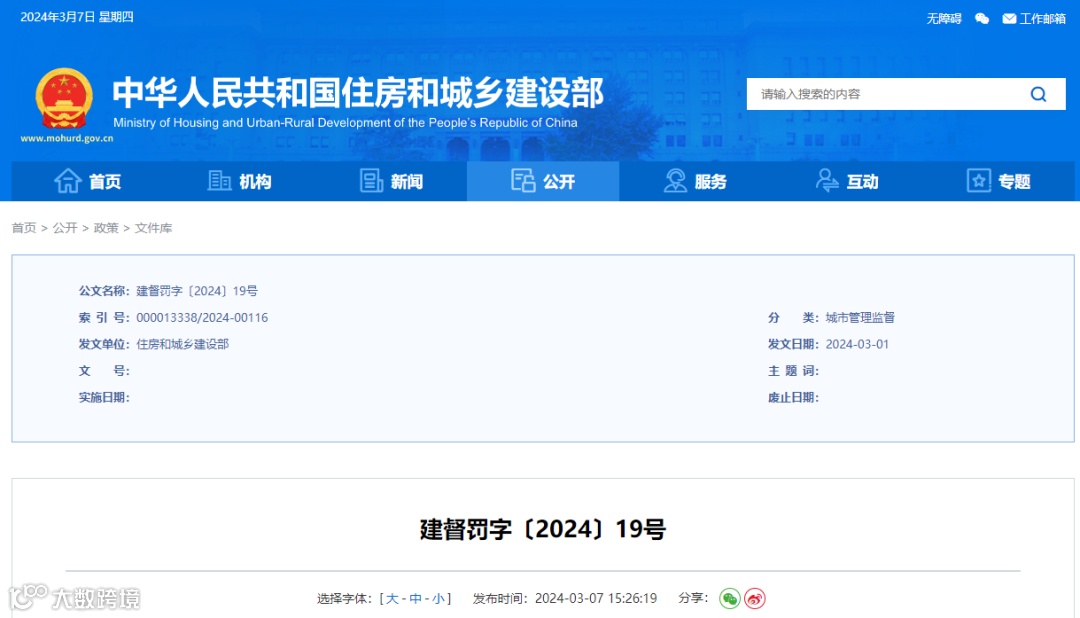Click the 无障碍 accessibility link

tap(944, 19)
